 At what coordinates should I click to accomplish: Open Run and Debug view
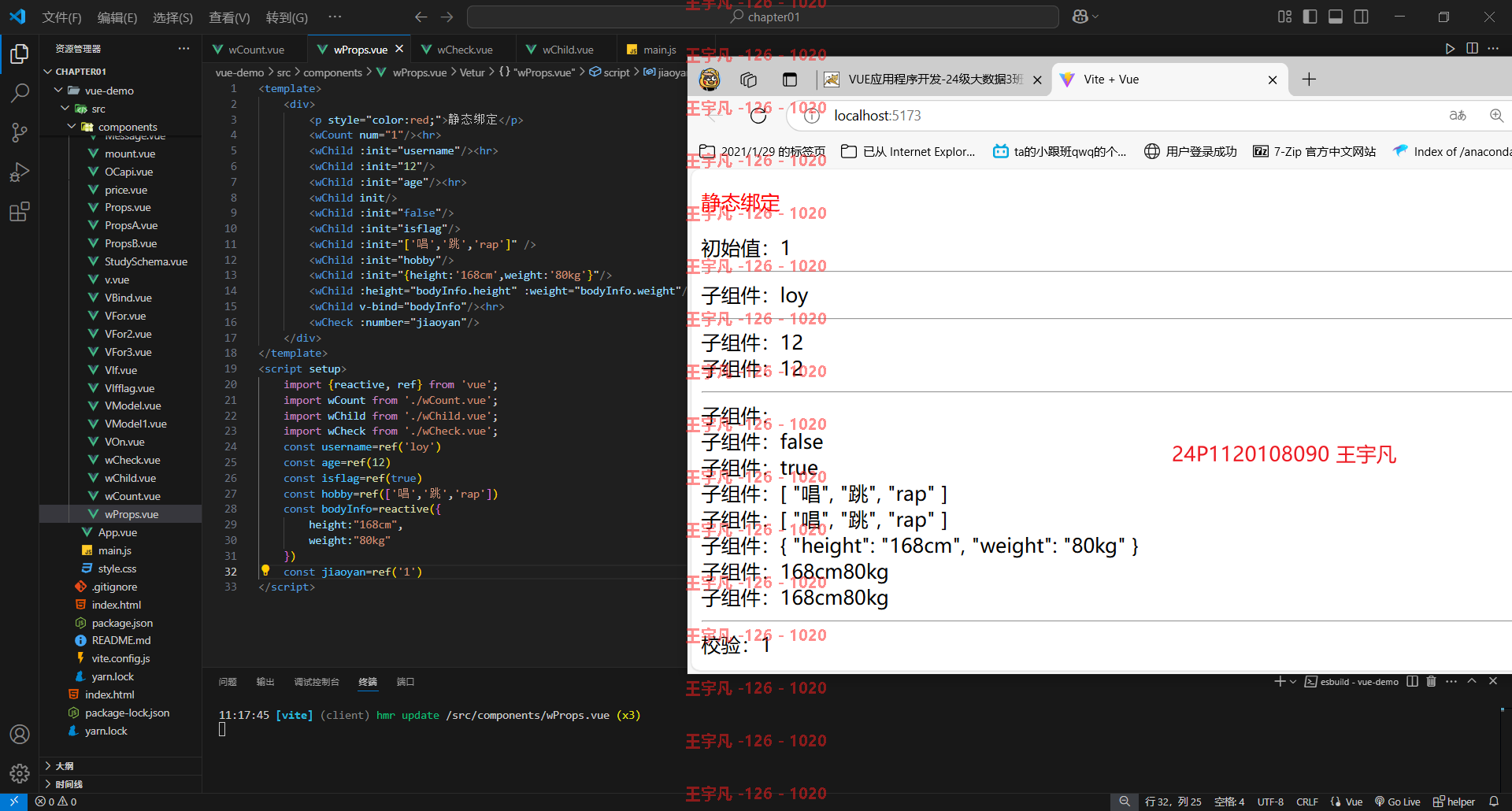(20, 172)
